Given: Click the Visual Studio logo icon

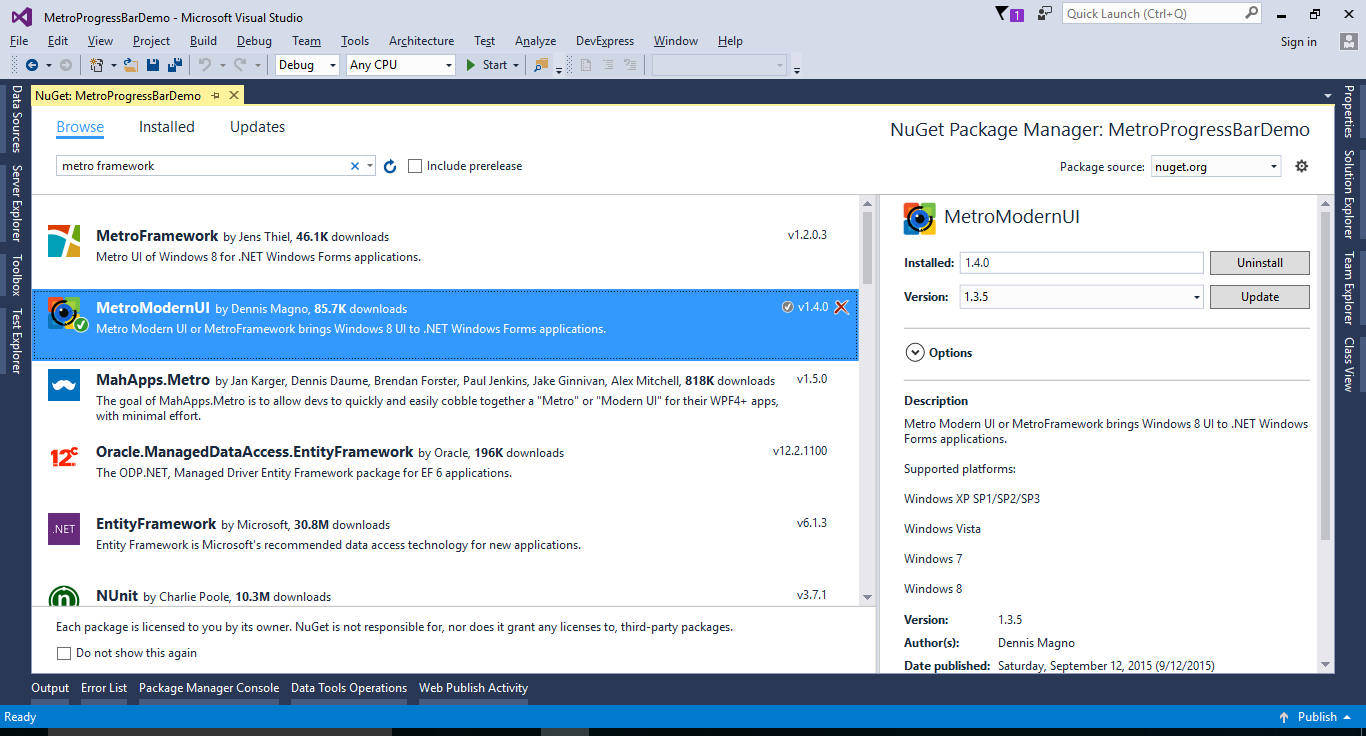Looking at the screenshot, I should click(x=21, y=16).
